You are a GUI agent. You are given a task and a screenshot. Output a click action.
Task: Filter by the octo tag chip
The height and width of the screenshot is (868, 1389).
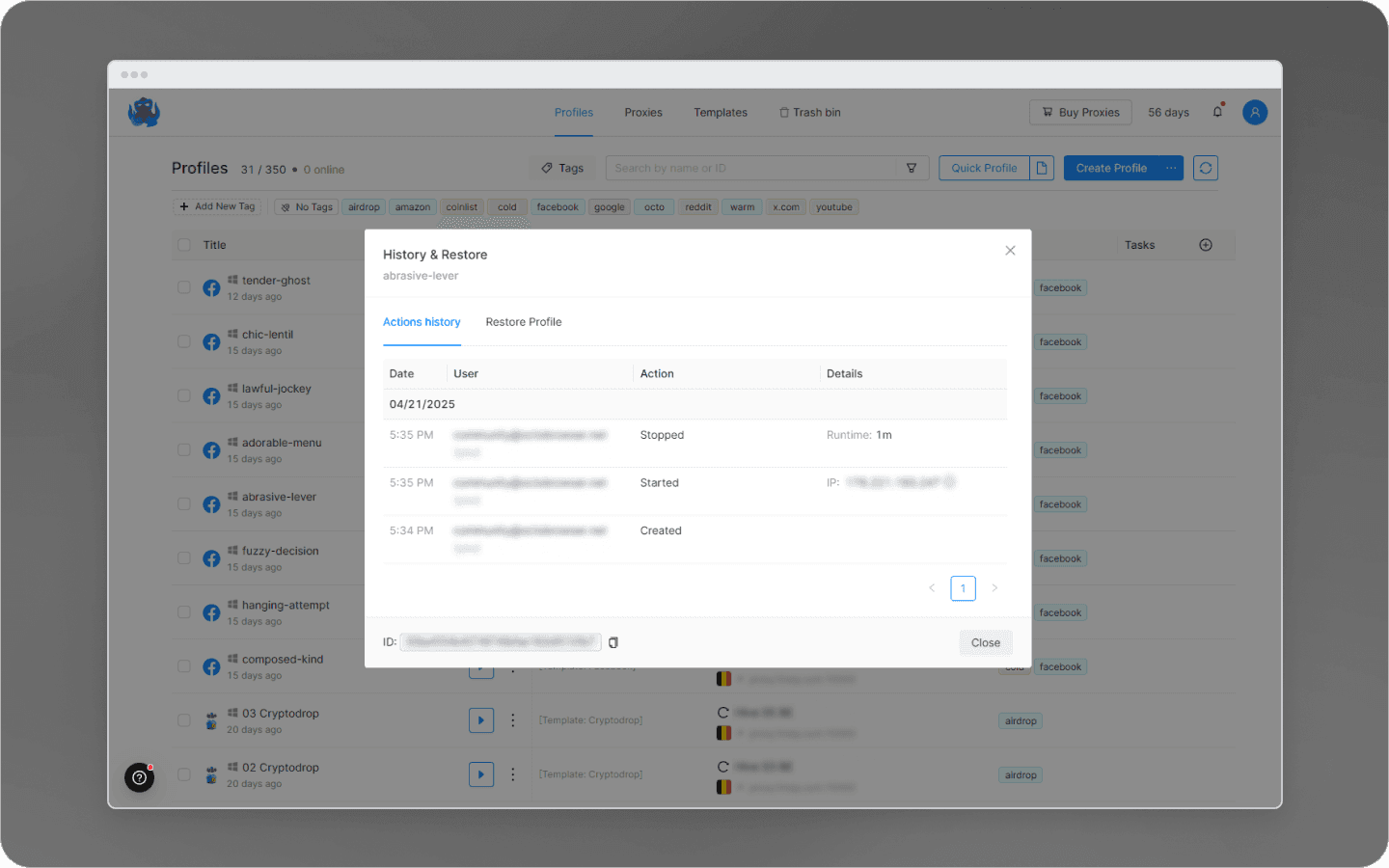point(655,207)
